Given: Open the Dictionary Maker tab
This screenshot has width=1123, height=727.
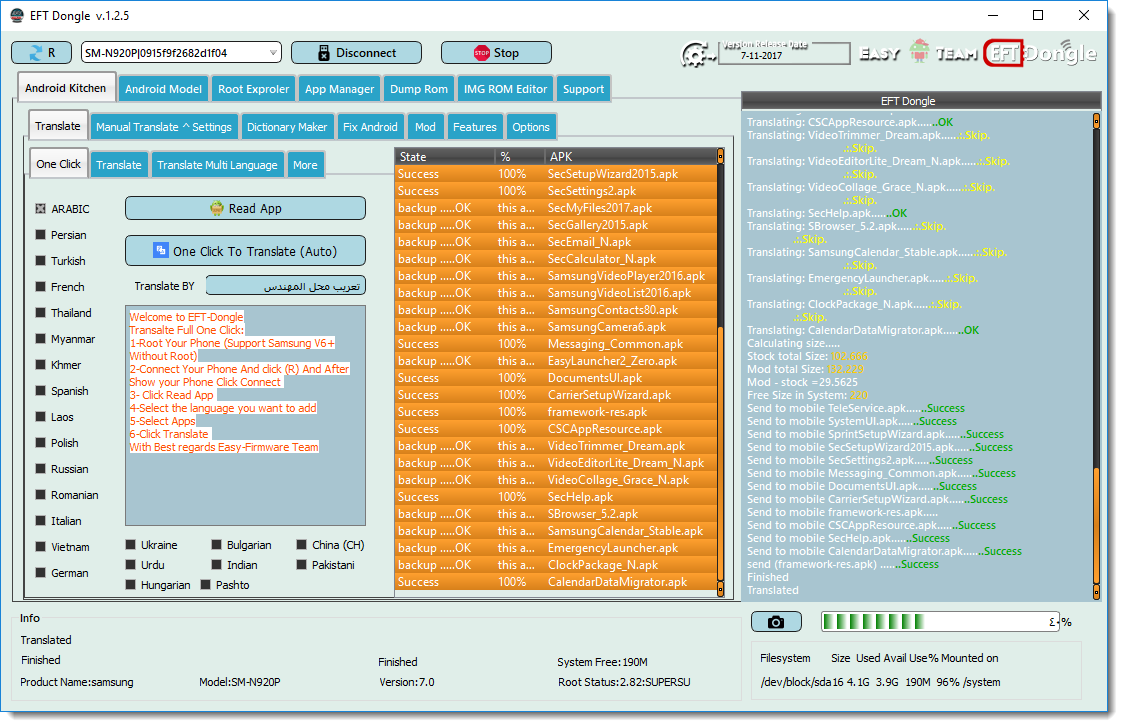Looking at the screenshot, I should (287, 127).
